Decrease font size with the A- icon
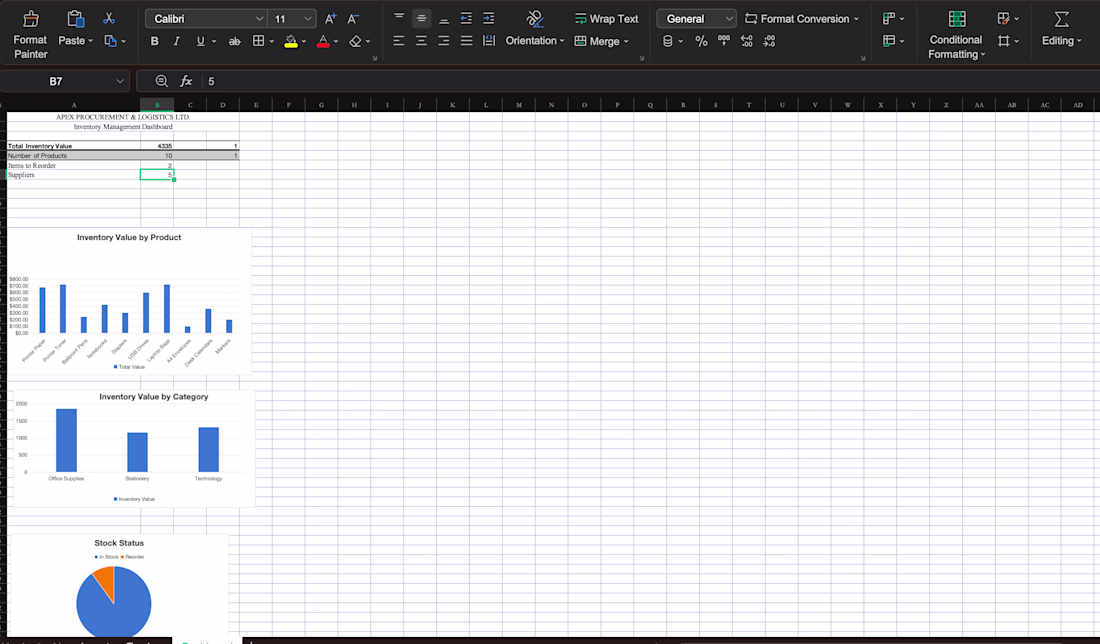1100x644 pixels. tap(354, 19)
